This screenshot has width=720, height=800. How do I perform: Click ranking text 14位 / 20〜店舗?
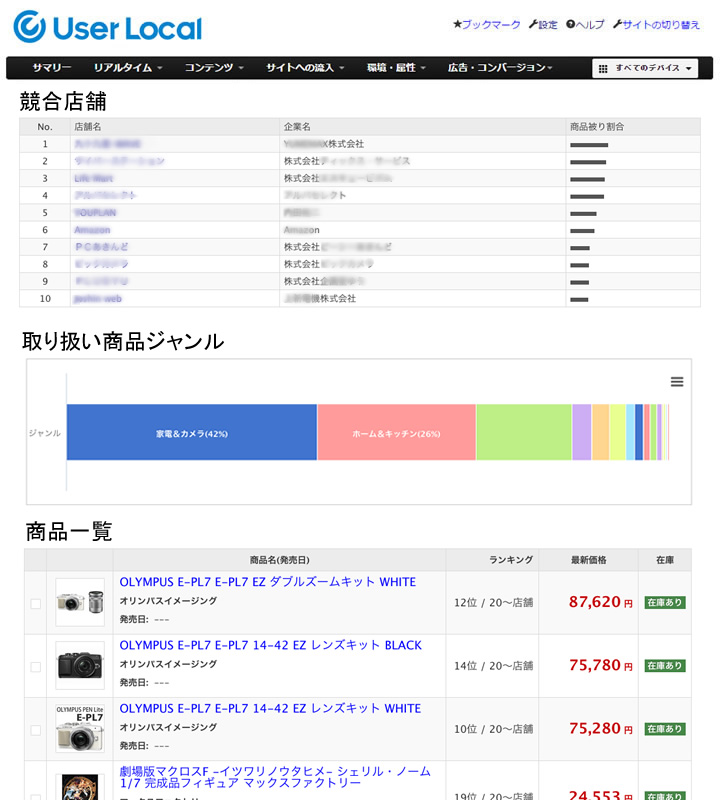(493, 666)
